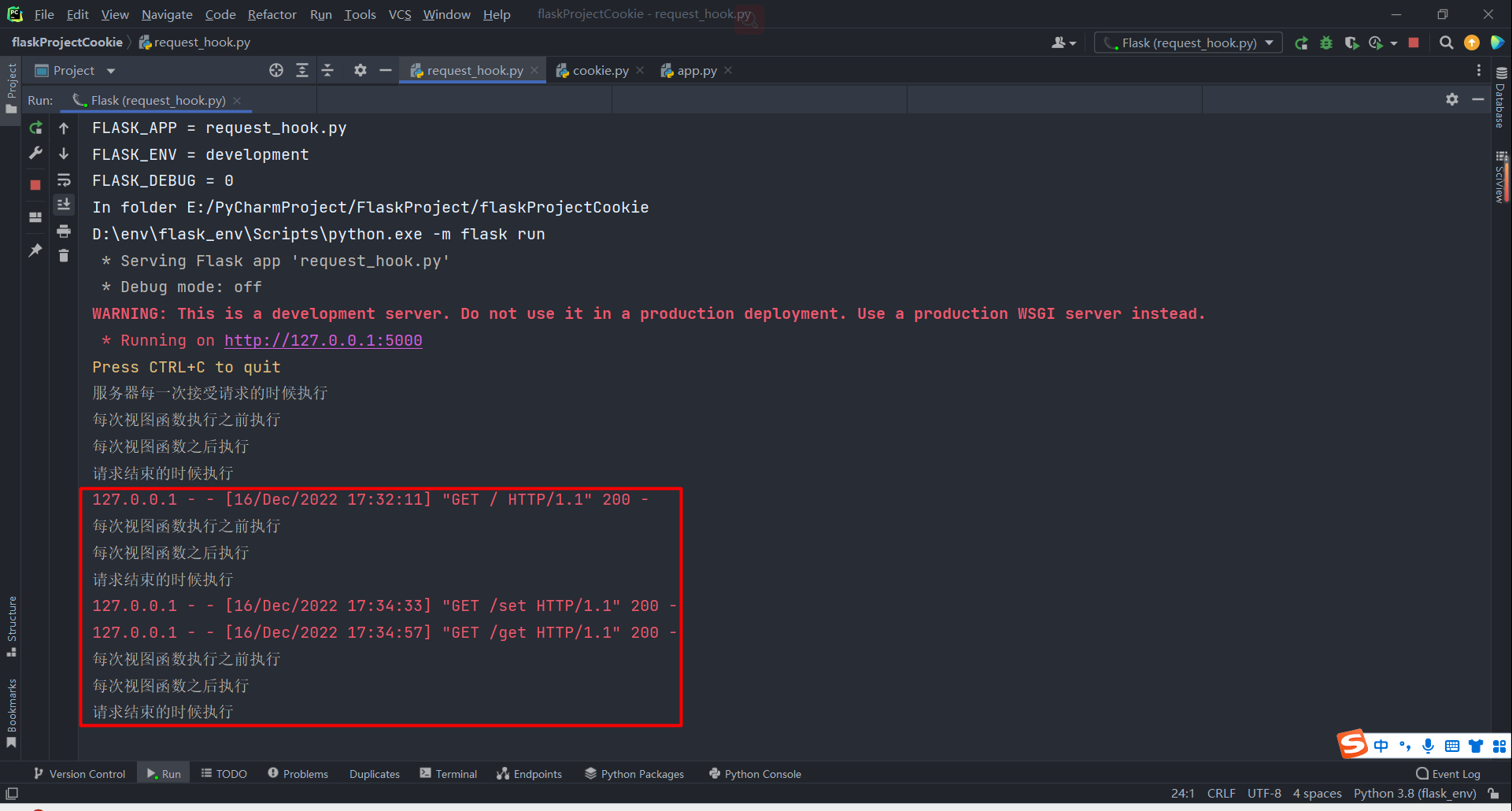Hide the Project panel
The image size is (1512, 811).
[386, 71]
